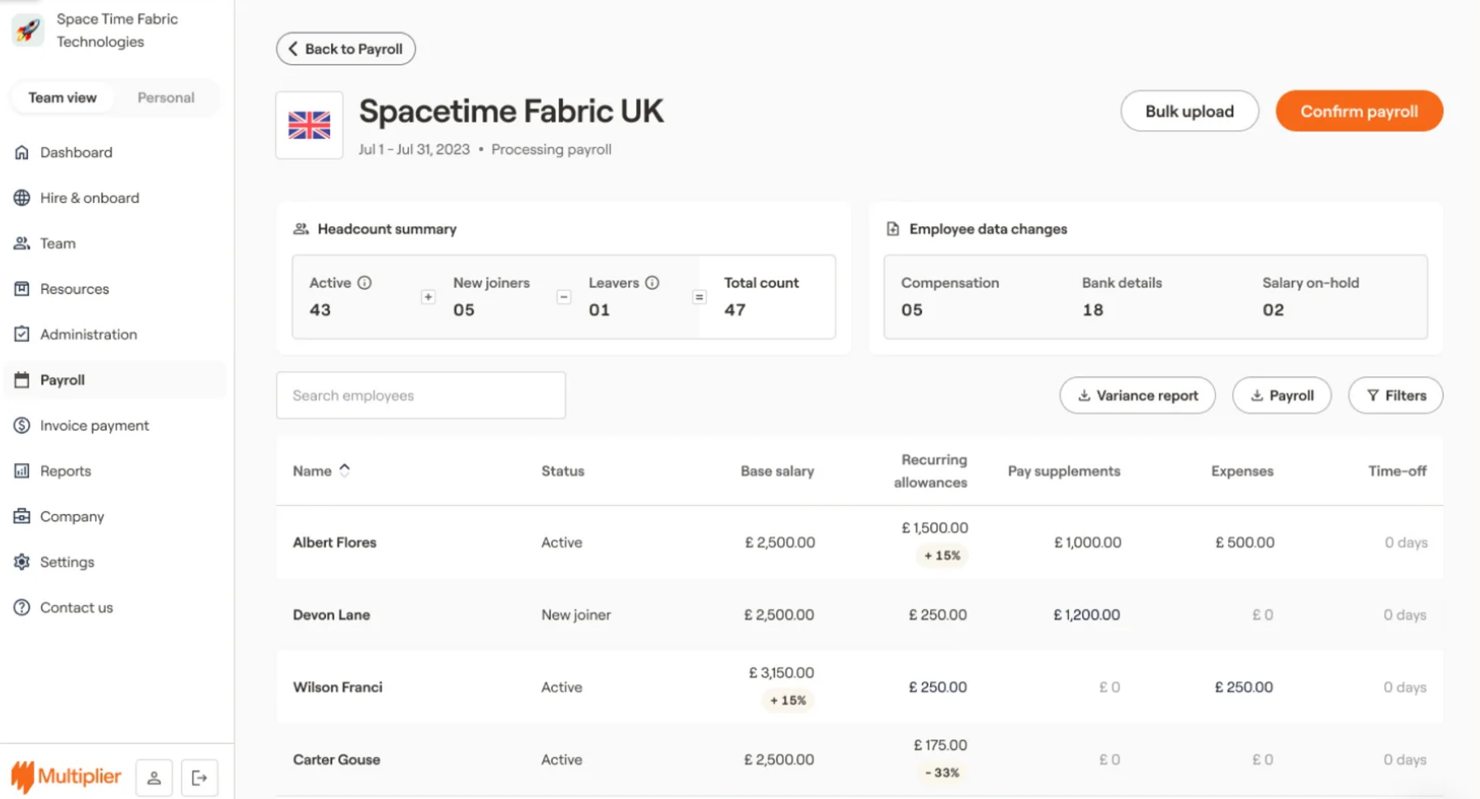This screenshot has height=799, width=1480.
Task: Focus the Search employees field
Action: tap(421, 396)
